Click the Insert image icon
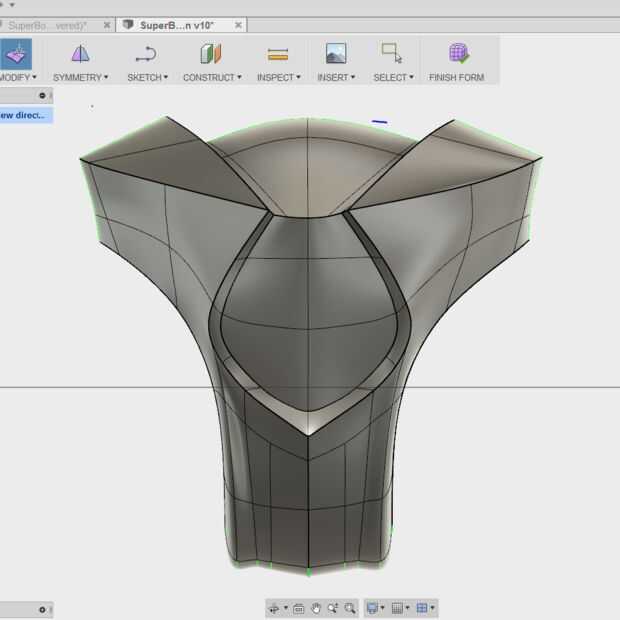620x620 pixels. pos(336,54)
